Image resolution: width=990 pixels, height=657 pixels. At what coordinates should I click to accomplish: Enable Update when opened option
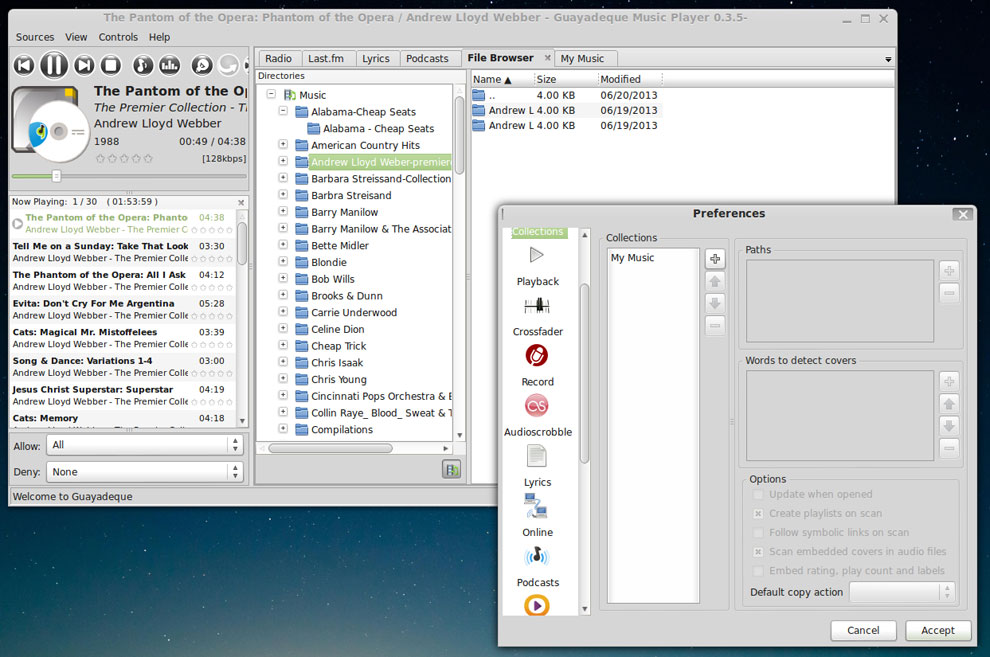(758, 495)
